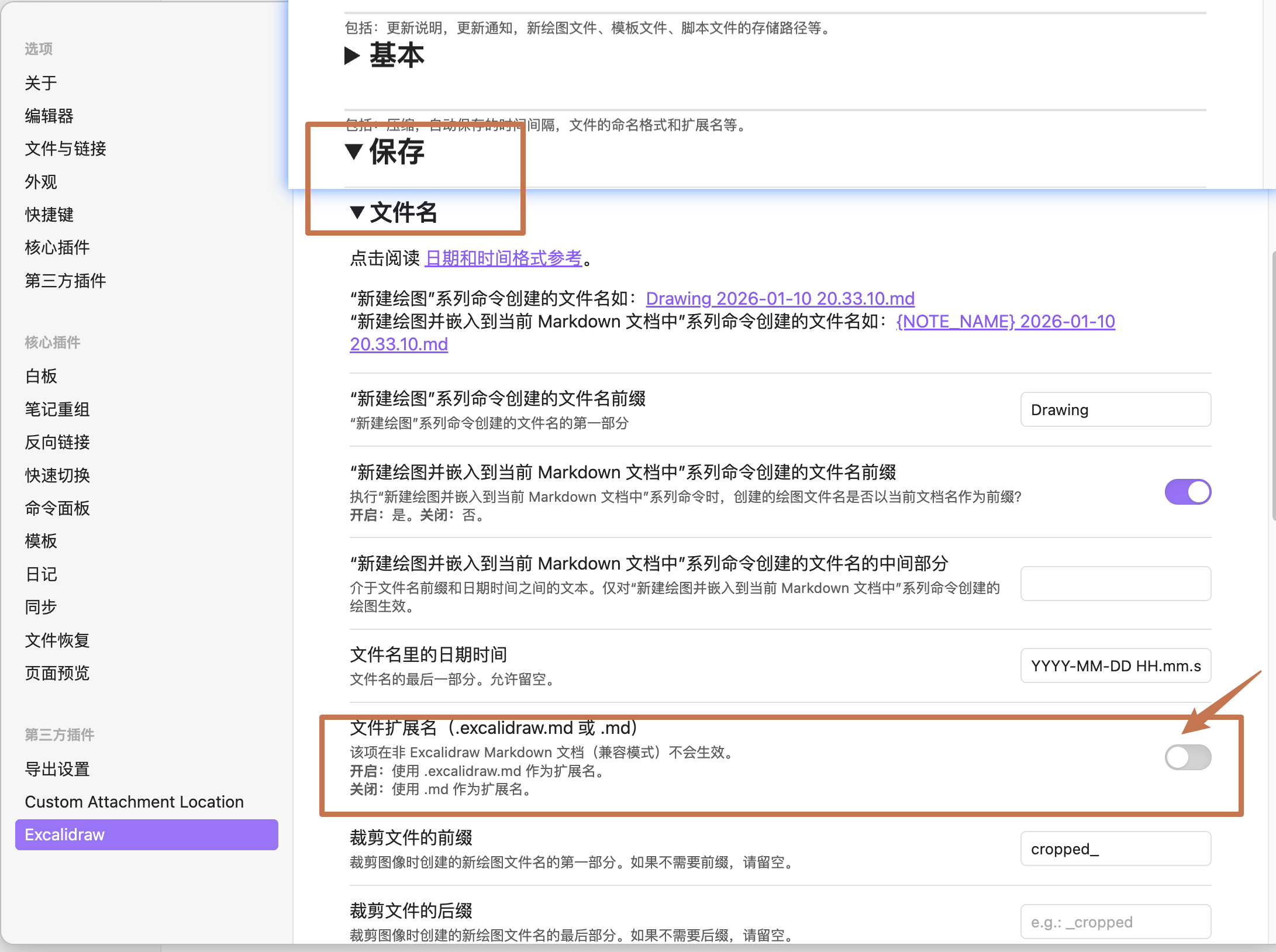Open Custom Attachment Location plugin settings

[x=134, y=802]
